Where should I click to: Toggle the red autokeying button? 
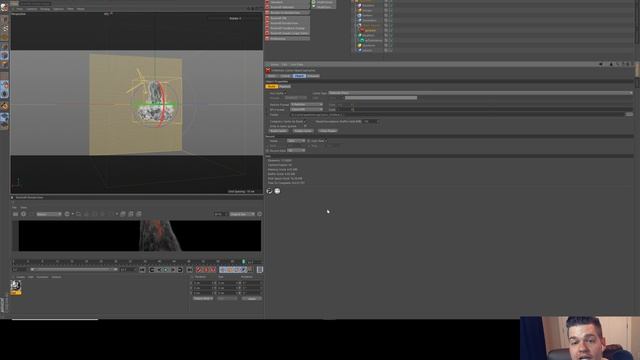point(206,270)
